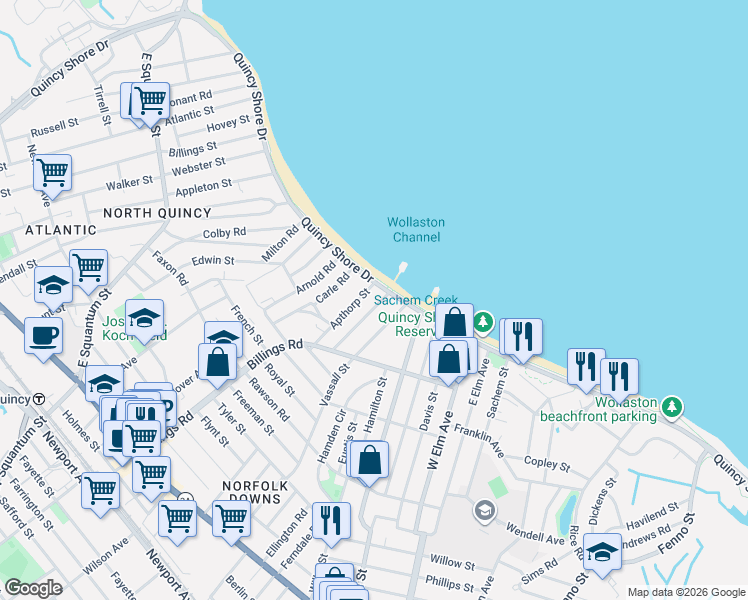Click the left restaurant marker above Wollaston beachfront parking

click(x=586, y=367)
